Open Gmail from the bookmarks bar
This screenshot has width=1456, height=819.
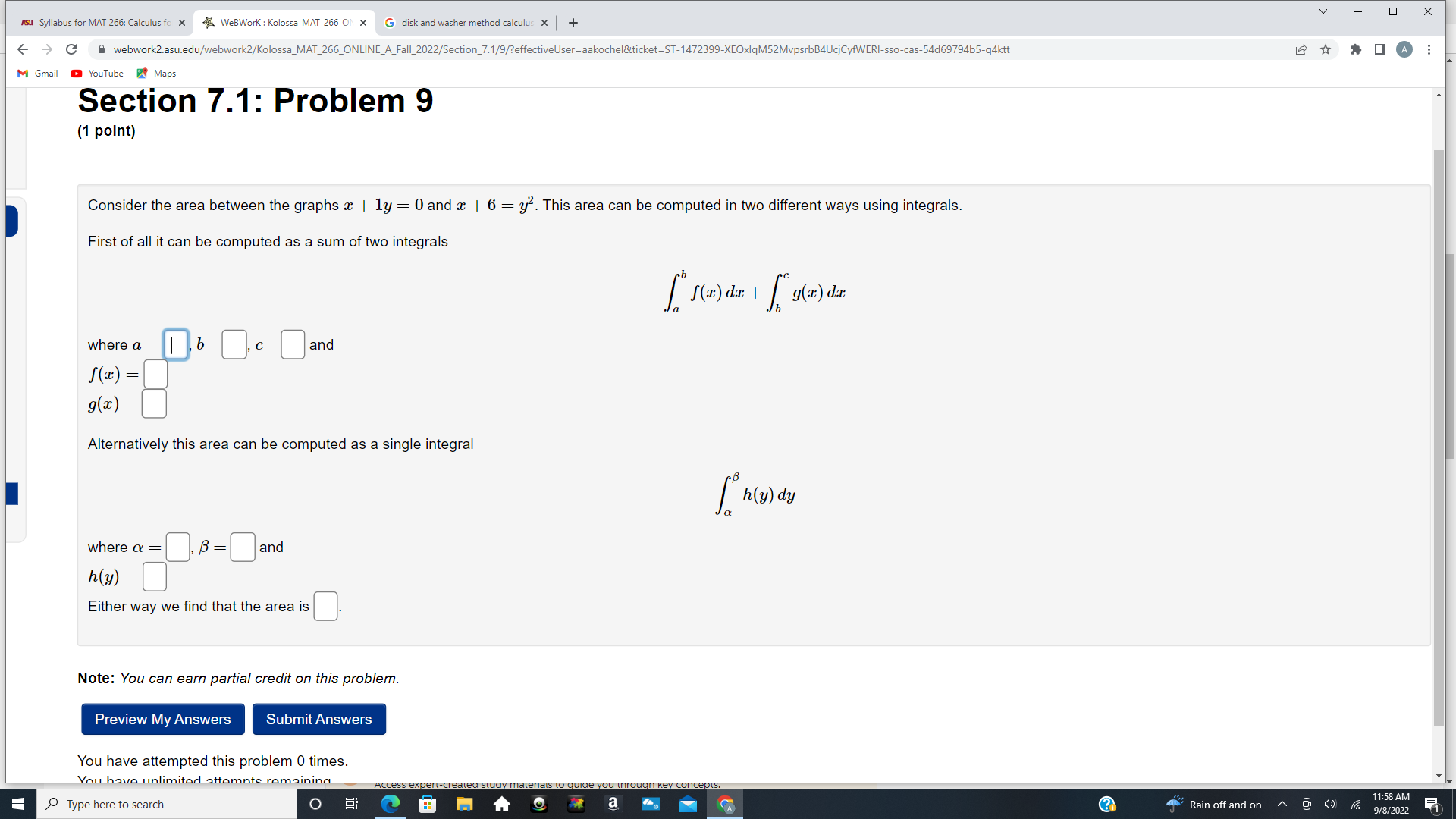click(x=37, y=73)
